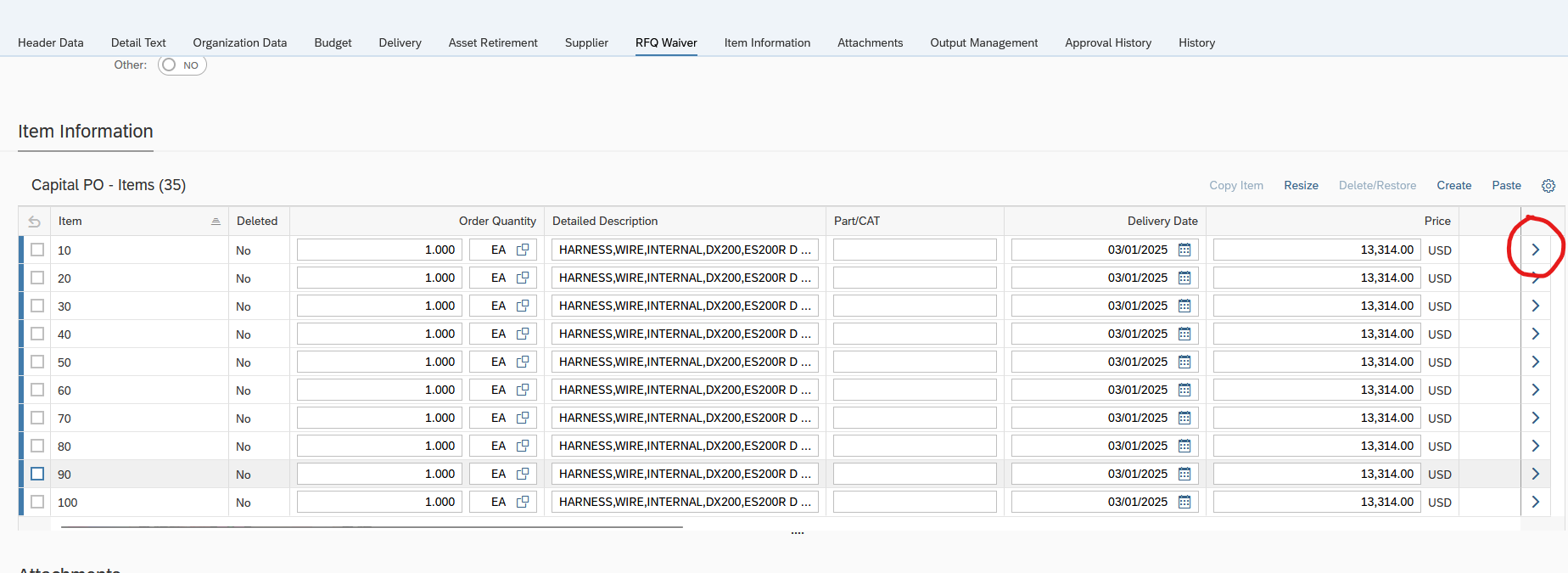Open unit value help for item 50
Viewport: 1568px width, 573px height.
tap(523, 362)
